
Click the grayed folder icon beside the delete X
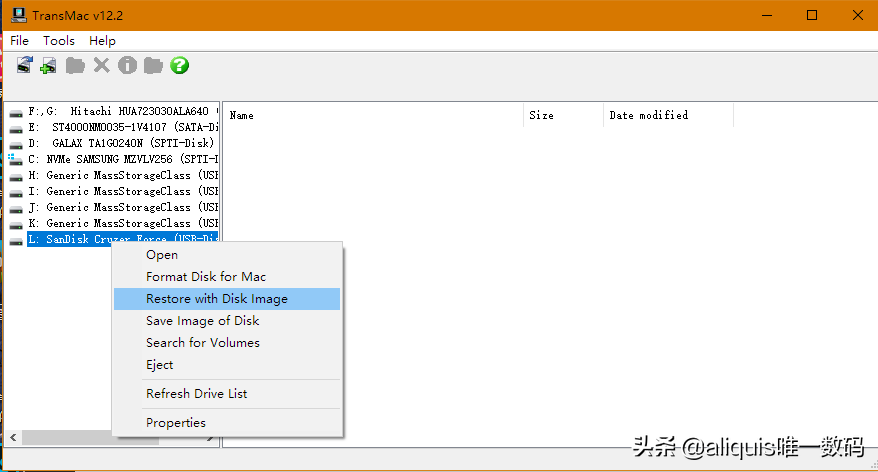(75, 66)
